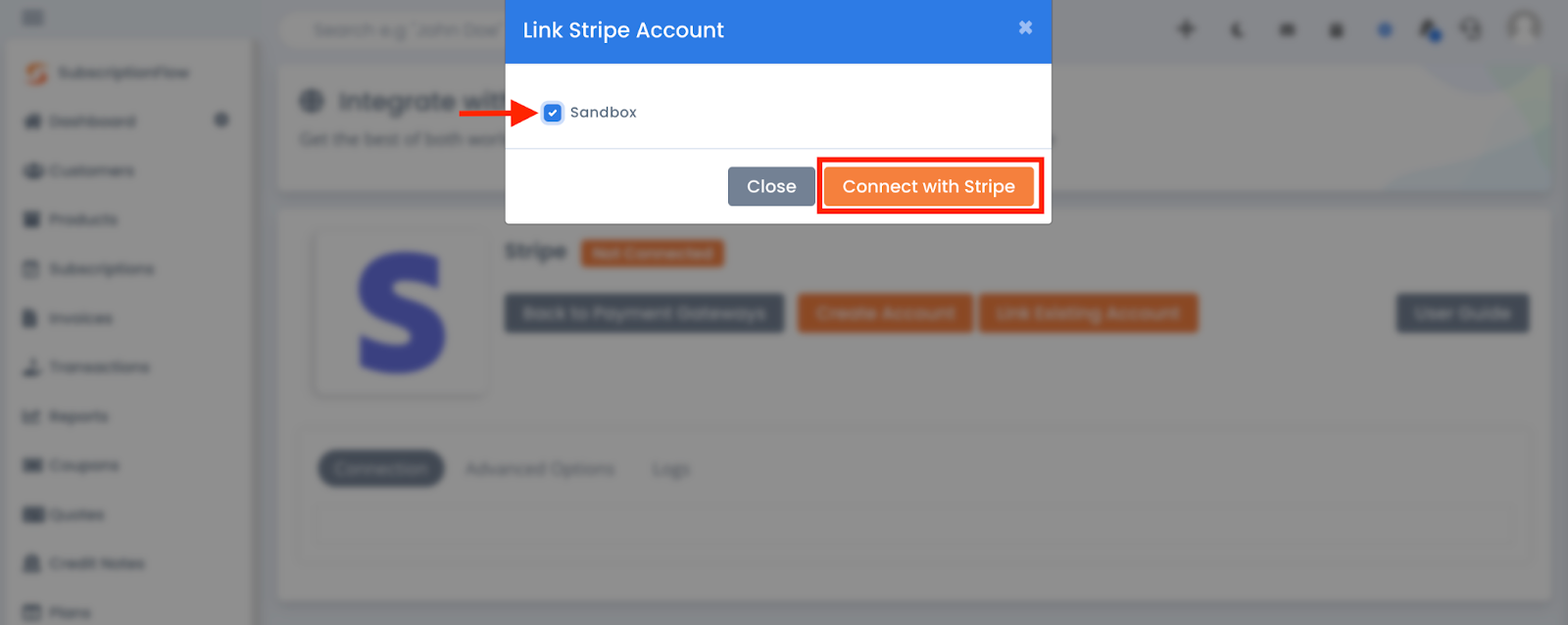Open the Reports section
This screenshot has width=1568, height=625.
tap(80, 415)
